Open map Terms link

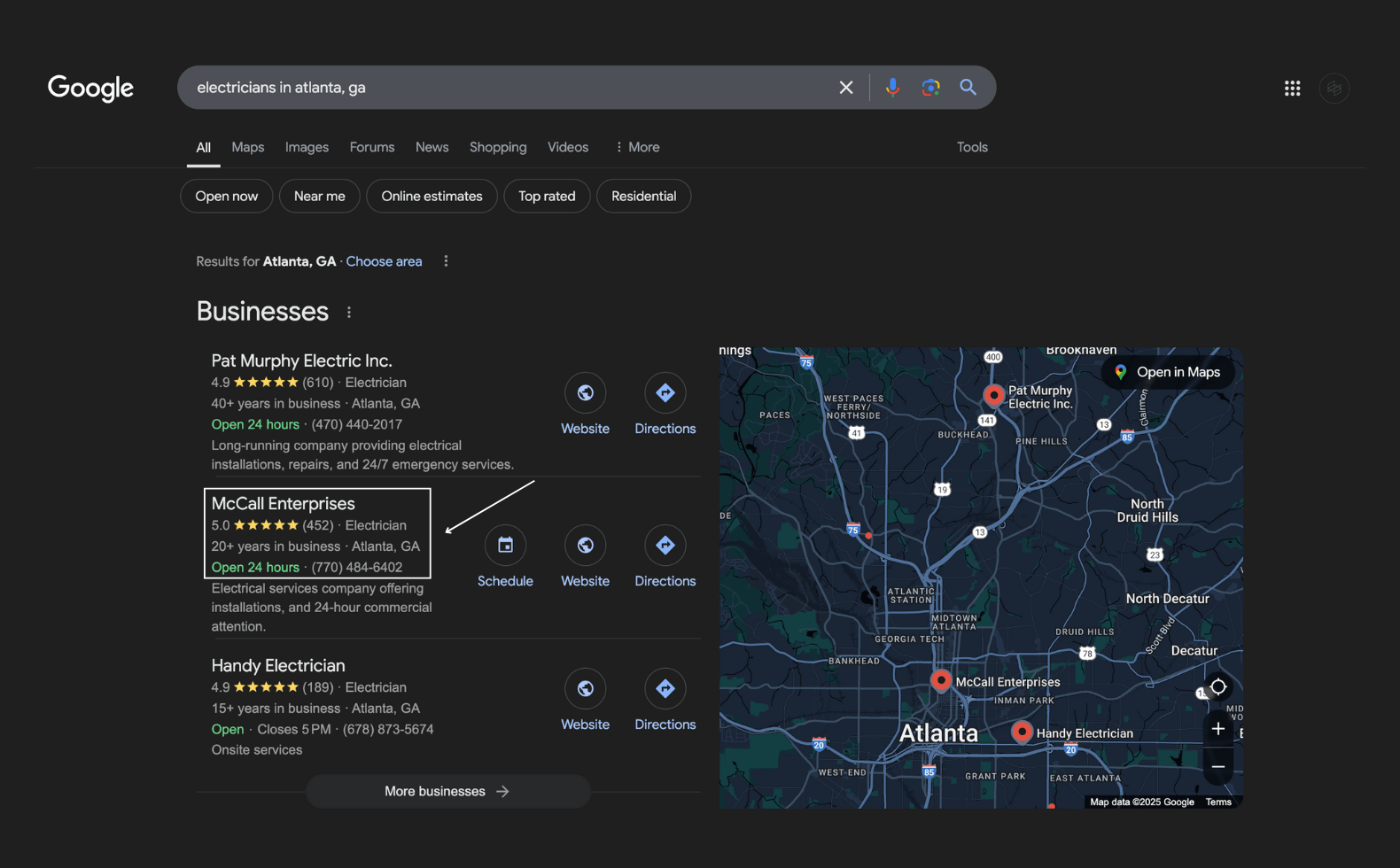coord(1218,802)
